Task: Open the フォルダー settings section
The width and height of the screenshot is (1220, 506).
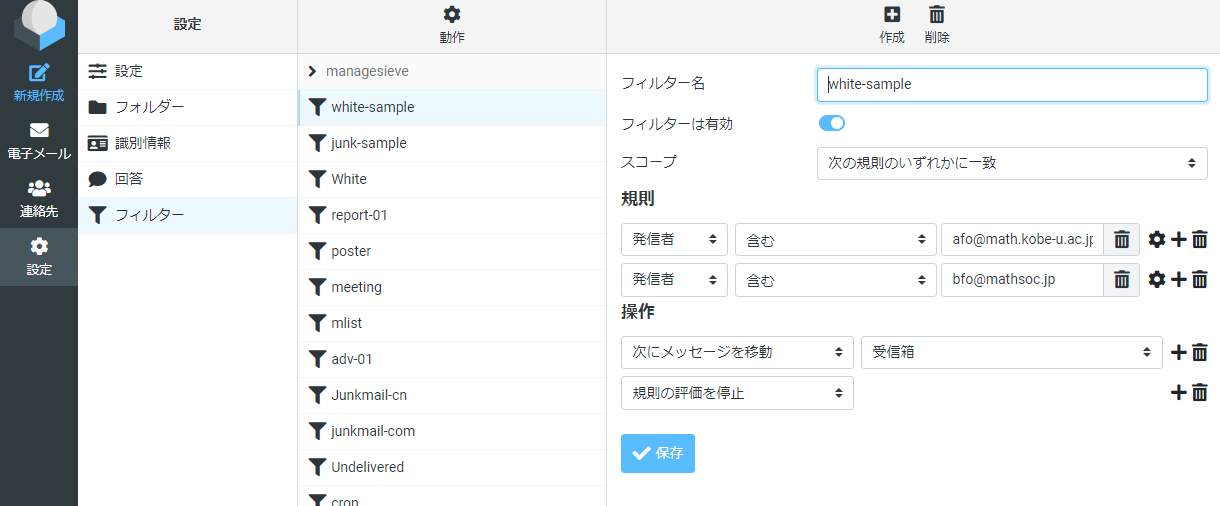Action: point(188,107)
